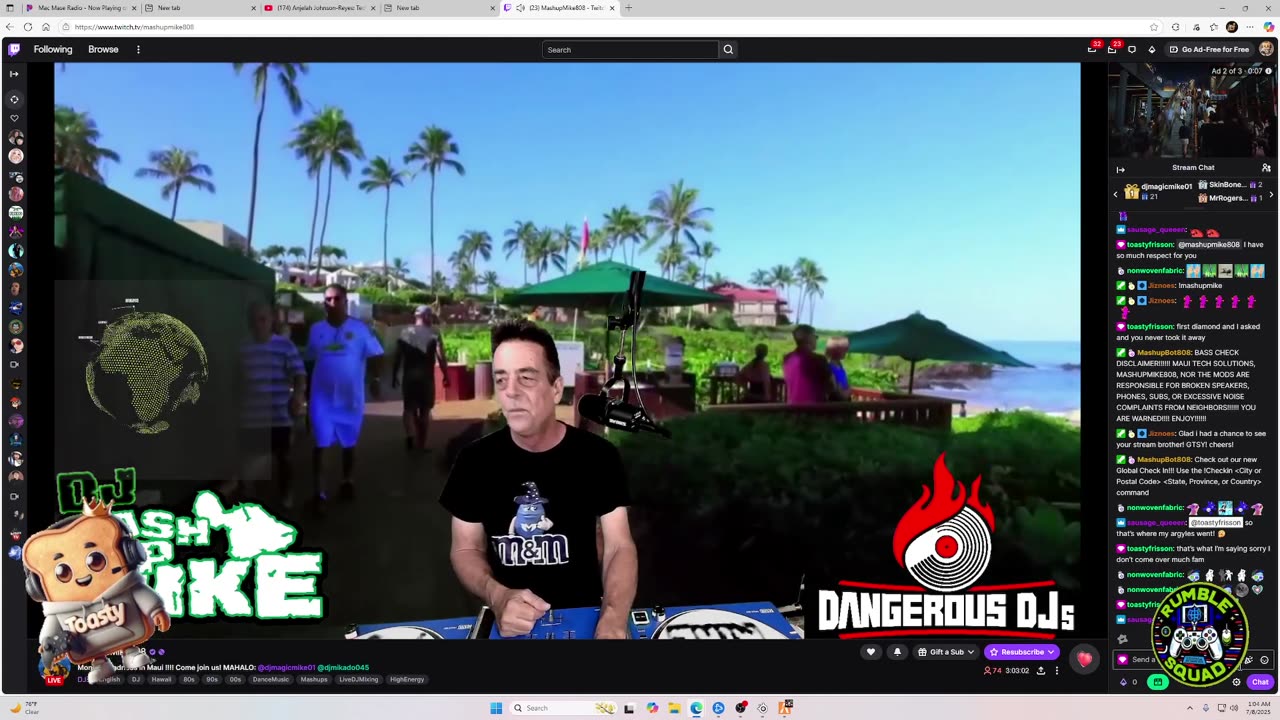Toggle the notification bell for channel
Screen dimensions: 1280x720
897,652
